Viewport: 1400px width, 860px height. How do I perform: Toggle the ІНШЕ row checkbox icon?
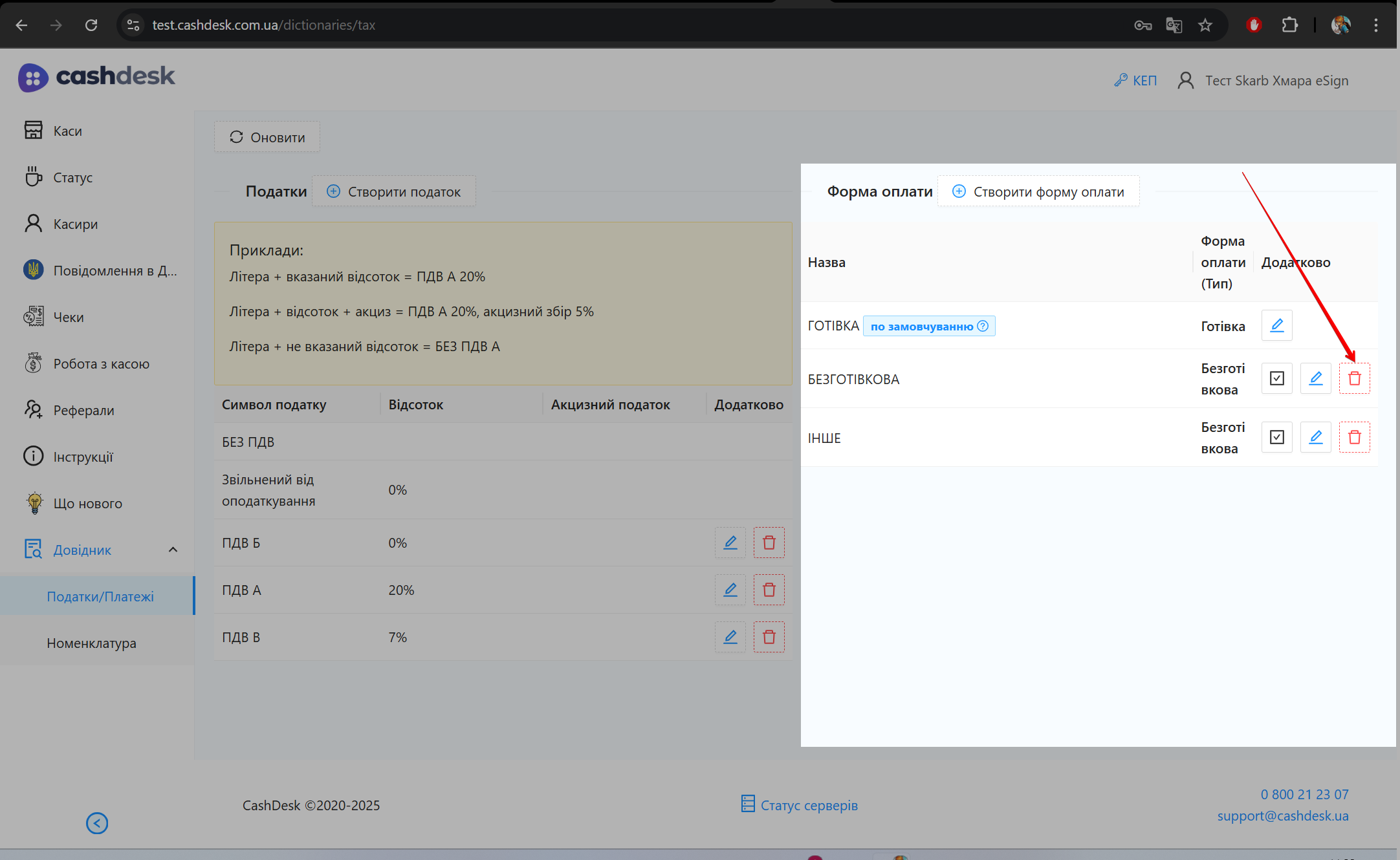1276,437
